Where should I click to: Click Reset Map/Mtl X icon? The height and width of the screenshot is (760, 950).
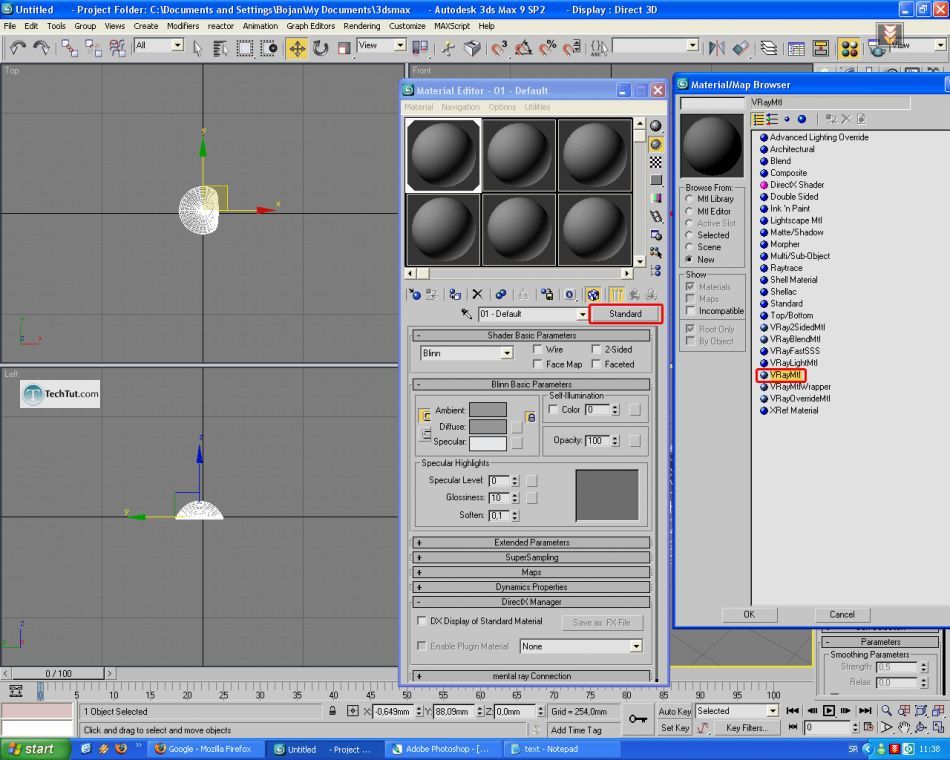pos(477,295)
